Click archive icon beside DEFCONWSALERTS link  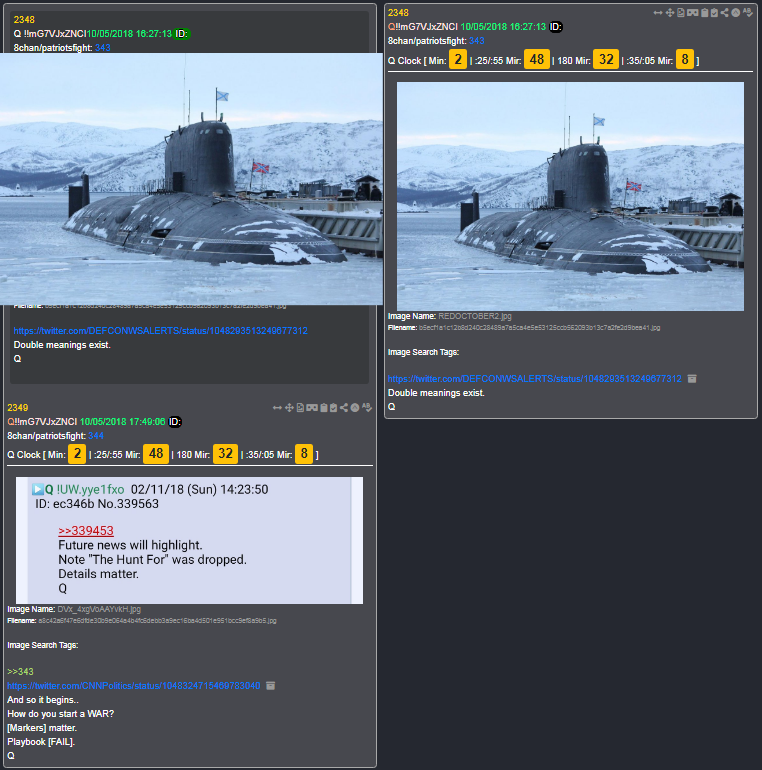pyautogui.click(x=692, y=379)
